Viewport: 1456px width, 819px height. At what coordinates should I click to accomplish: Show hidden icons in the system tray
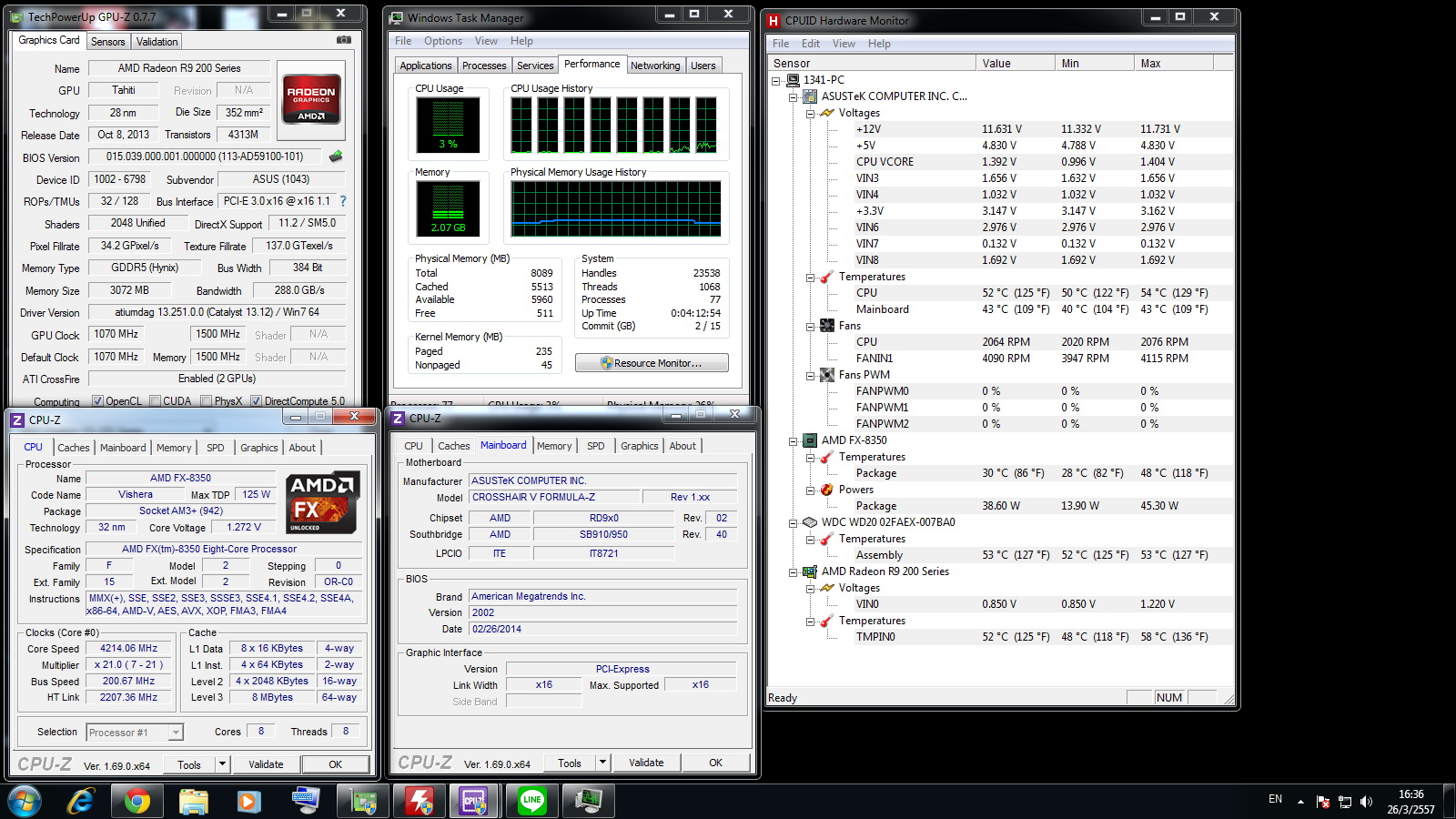click(1300, 801)
